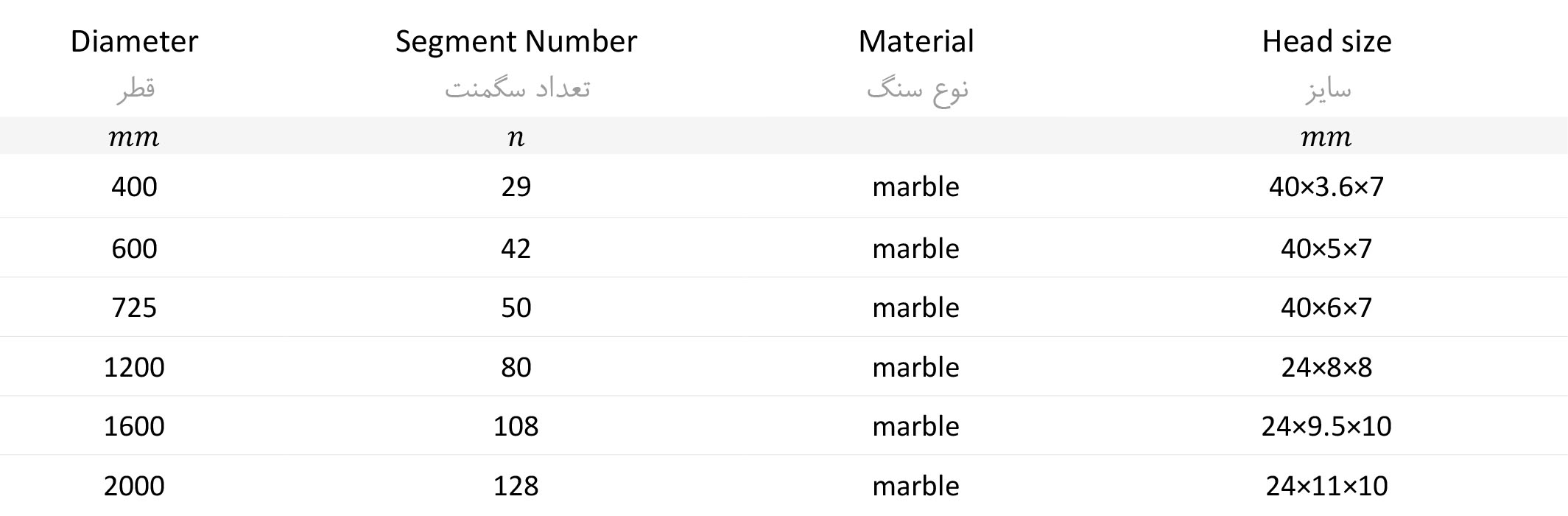Click the Segment Number column header
Image resolution: width=1568 pixels, height=516 pixels.
[516, 41]
